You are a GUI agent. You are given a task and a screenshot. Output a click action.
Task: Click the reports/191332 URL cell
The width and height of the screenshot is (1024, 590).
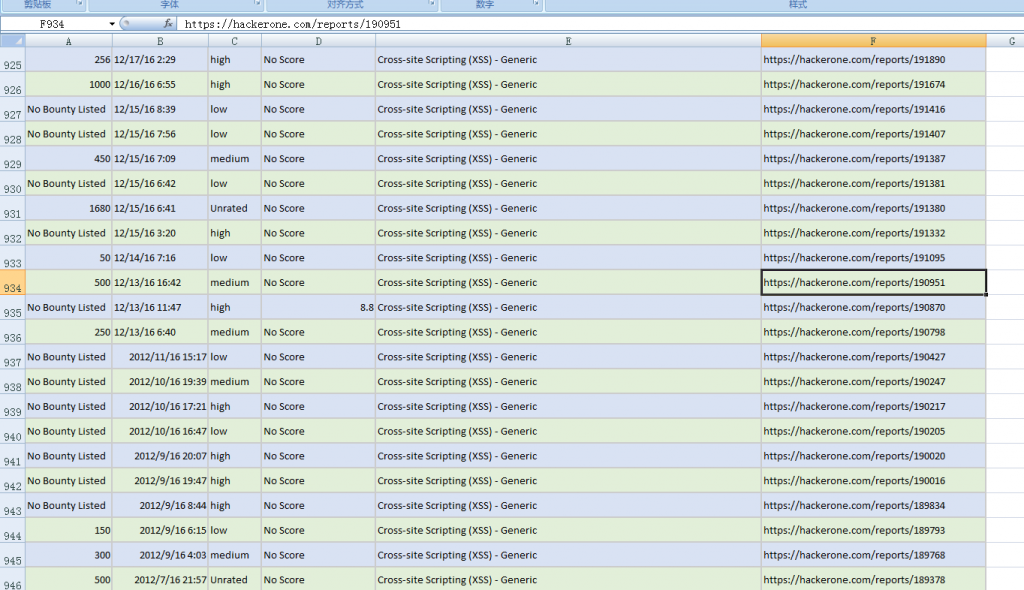click(x=873, y=233)
